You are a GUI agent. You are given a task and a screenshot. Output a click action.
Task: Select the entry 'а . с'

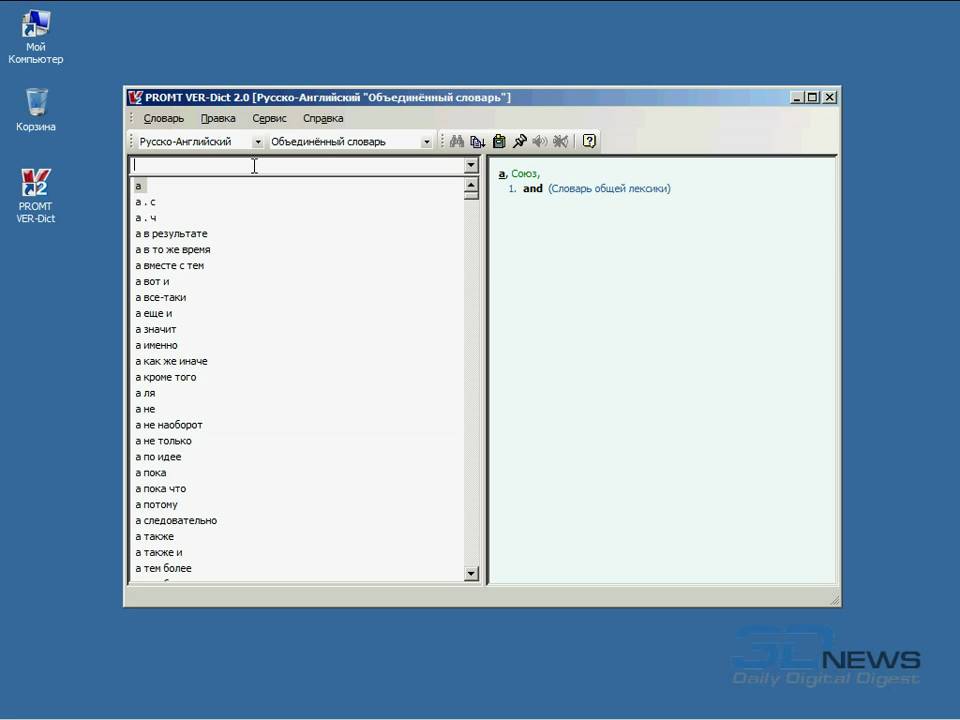pos(146,202)
